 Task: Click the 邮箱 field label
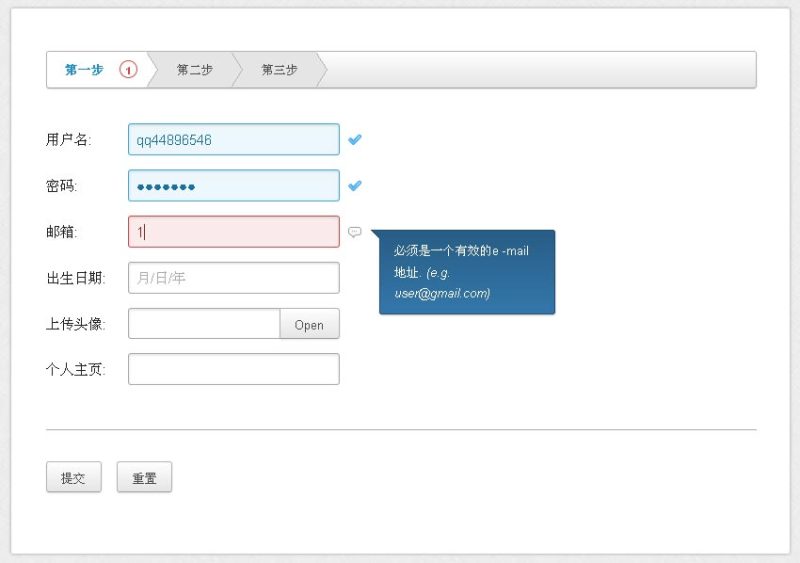pyautogui.click(x=61, y=232)
